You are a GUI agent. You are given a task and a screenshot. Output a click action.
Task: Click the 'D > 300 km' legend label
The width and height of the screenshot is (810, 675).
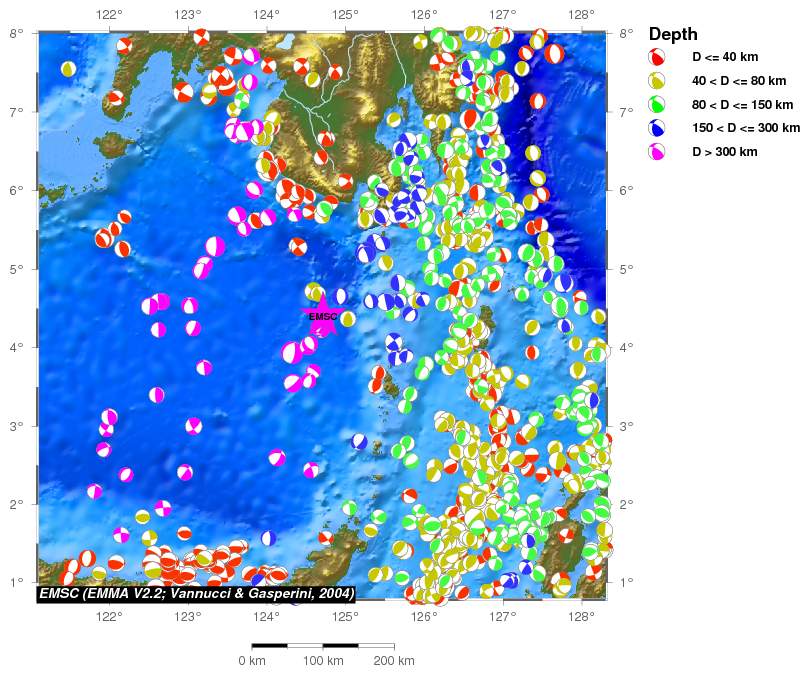(x=725, y=152)
